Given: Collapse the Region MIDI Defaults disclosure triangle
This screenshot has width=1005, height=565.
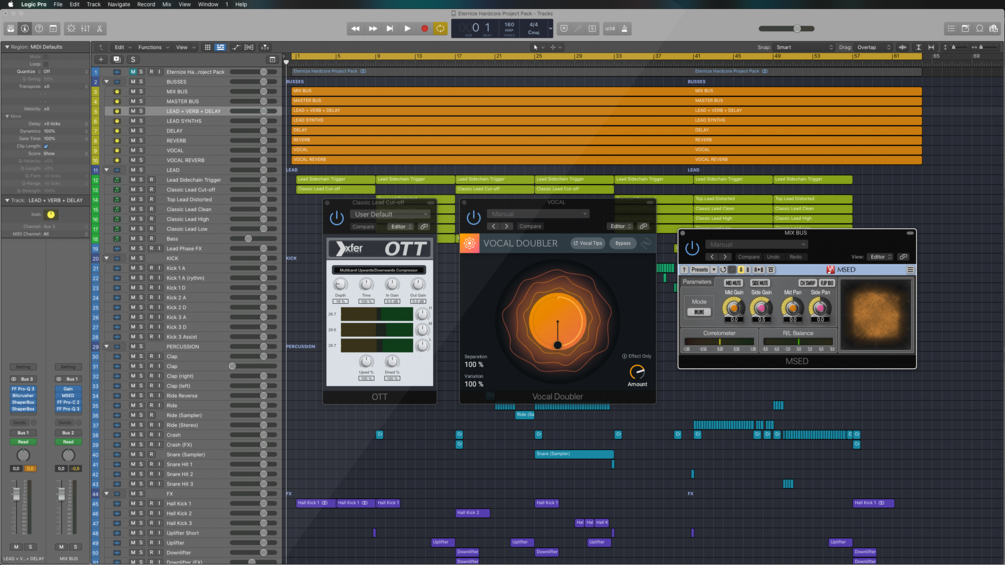Looking at the screenshot, I should 7,47.
